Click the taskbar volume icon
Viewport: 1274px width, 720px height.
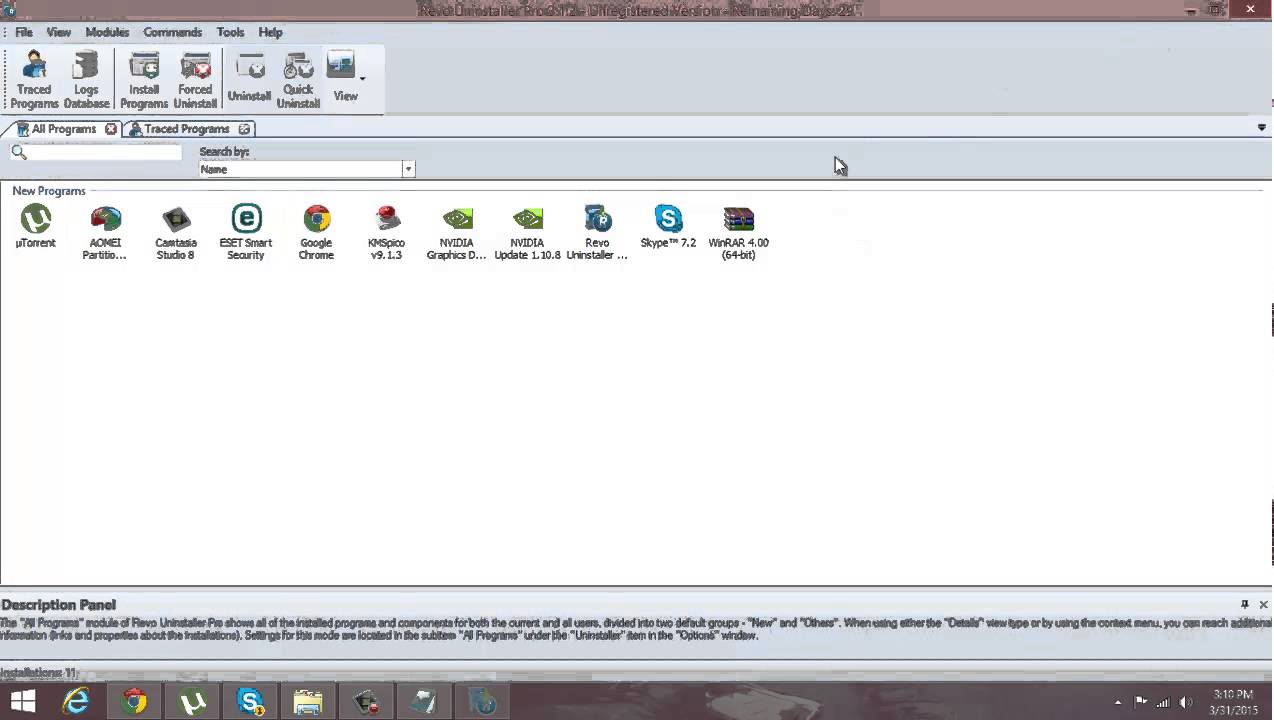[x=1185, y=703]
